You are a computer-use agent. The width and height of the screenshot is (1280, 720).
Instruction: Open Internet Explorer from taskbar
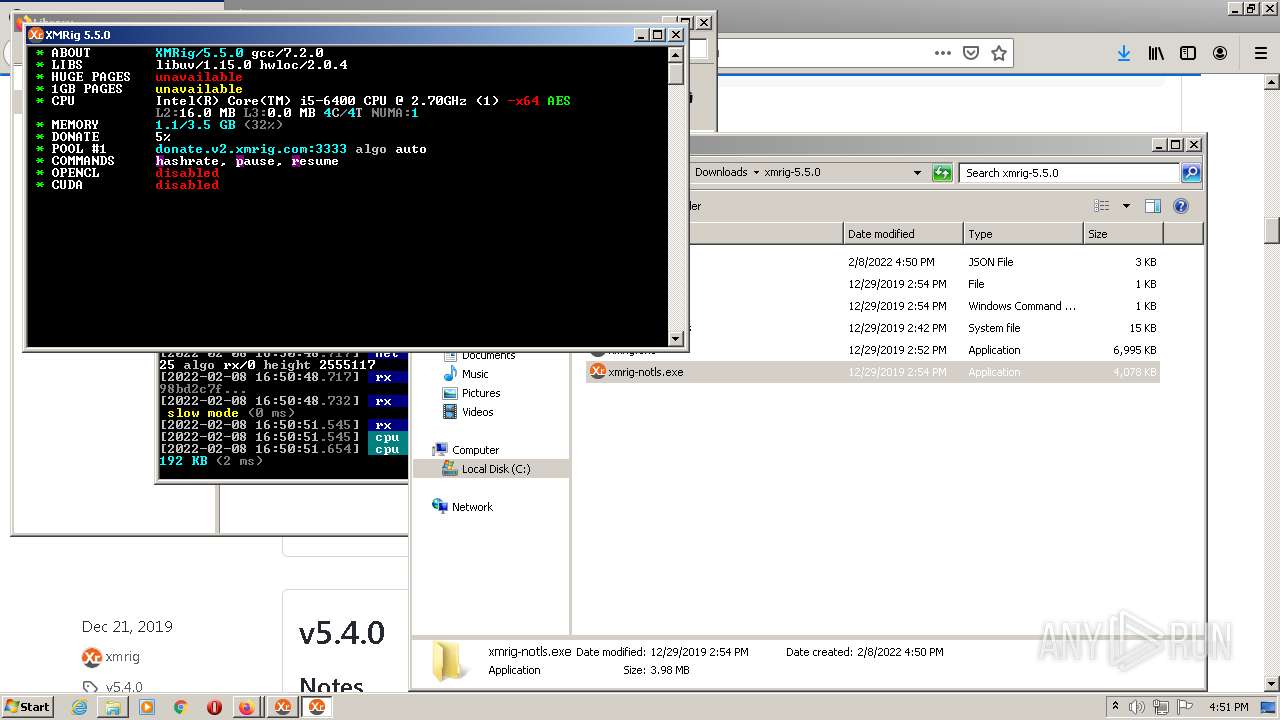point(80,707)
